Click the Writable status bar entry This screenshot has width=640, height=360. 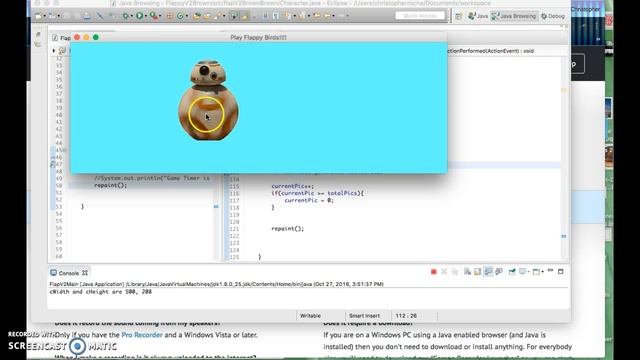(x=310, y=316)
